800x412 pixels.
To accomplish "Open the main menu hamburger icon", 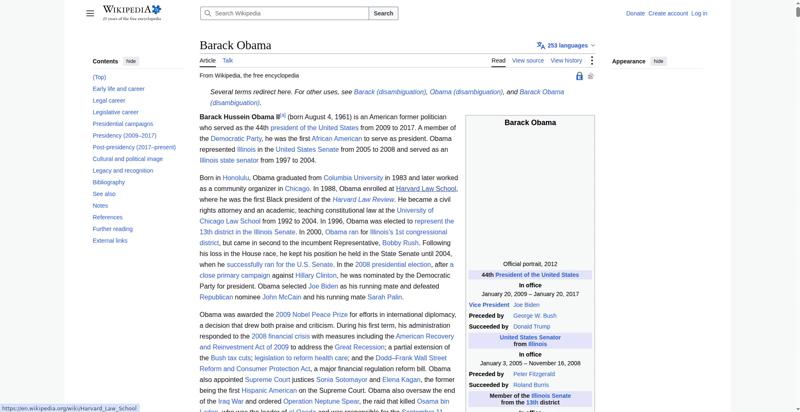I will tap(90, 13).
